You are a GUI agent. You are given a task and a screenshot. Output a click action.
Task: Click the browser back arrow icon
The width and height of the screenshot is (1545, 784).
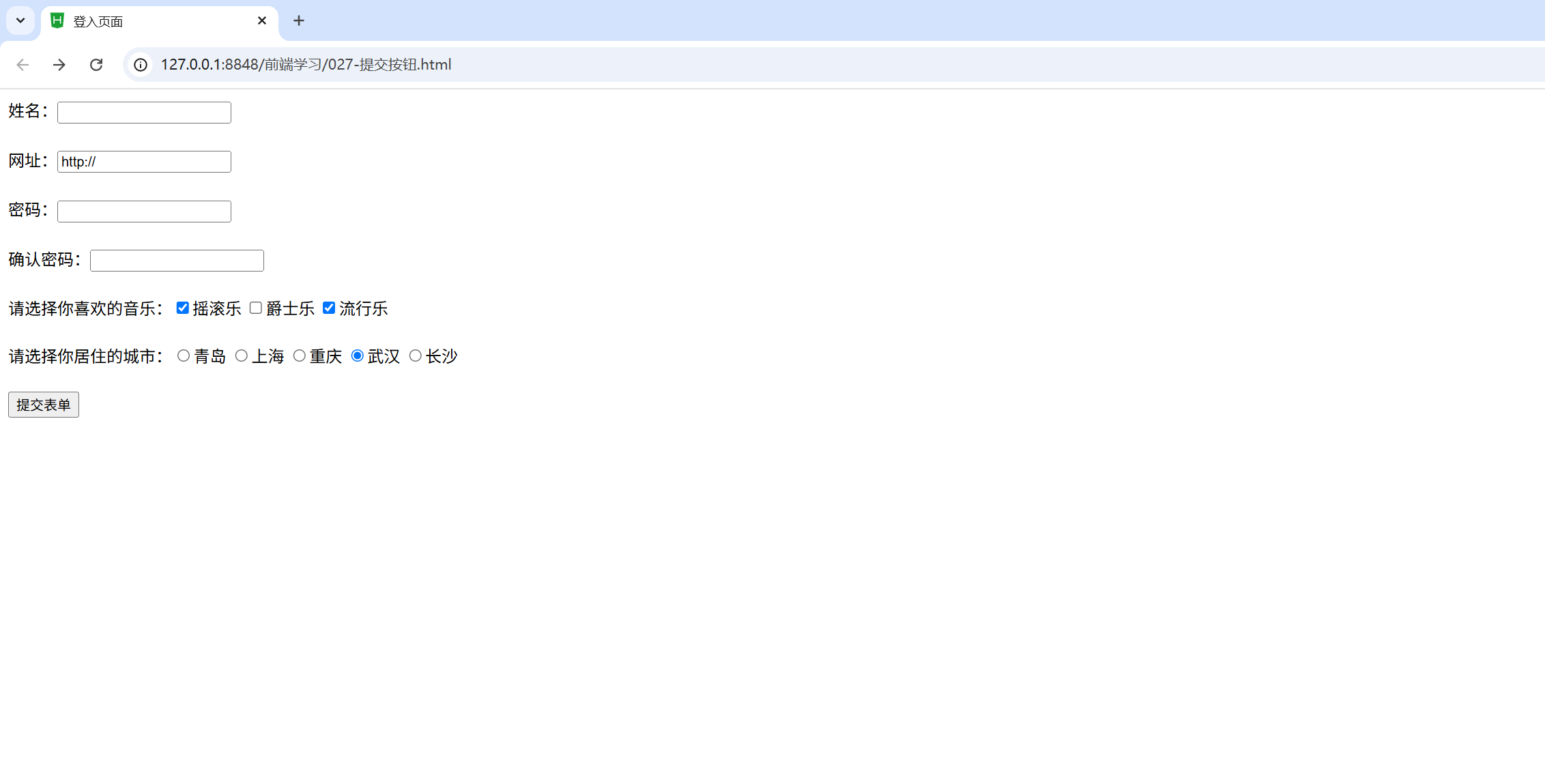tap(23, 64)
